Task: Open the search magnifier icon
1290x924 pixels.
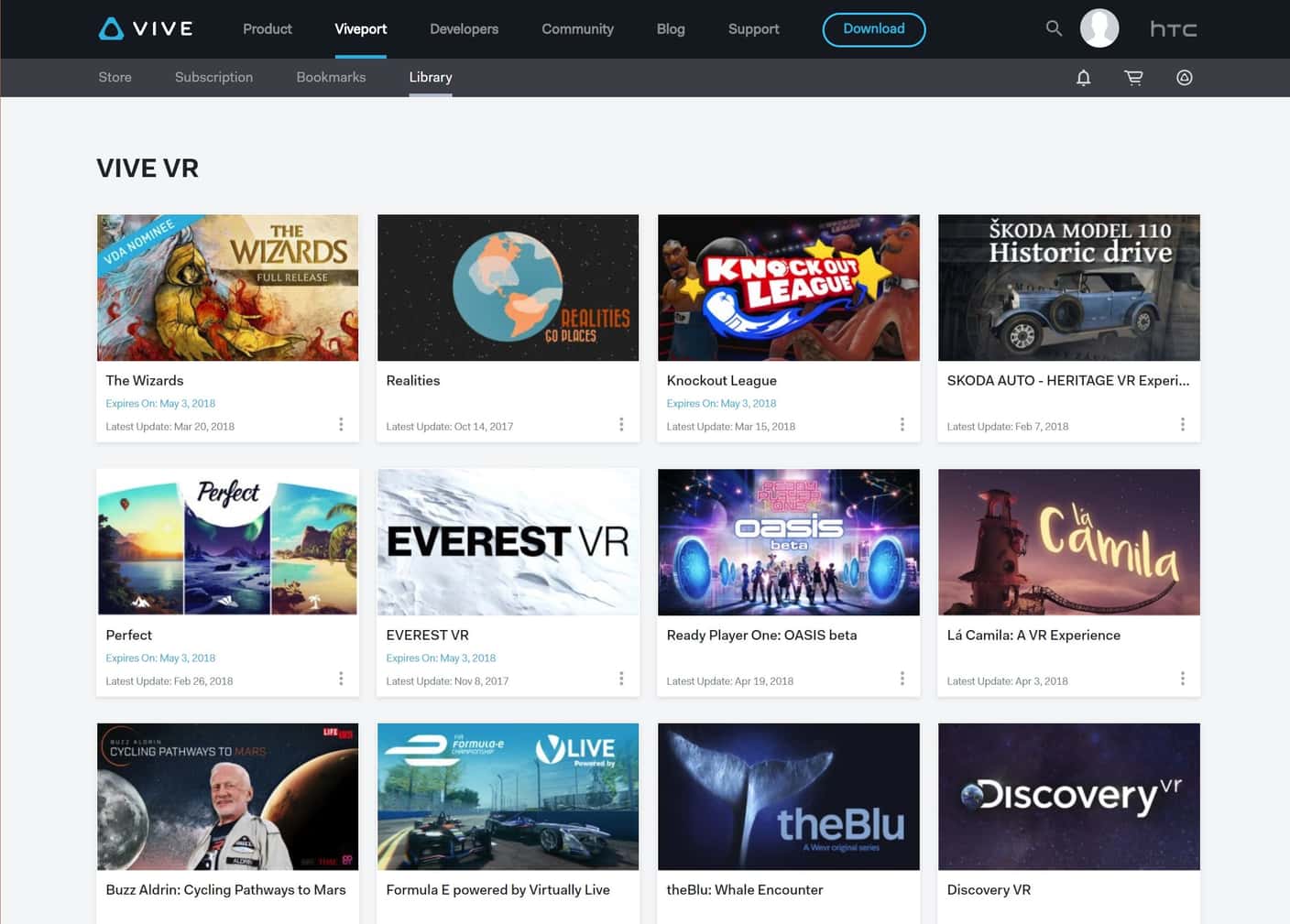Action: coord(1054,28)
